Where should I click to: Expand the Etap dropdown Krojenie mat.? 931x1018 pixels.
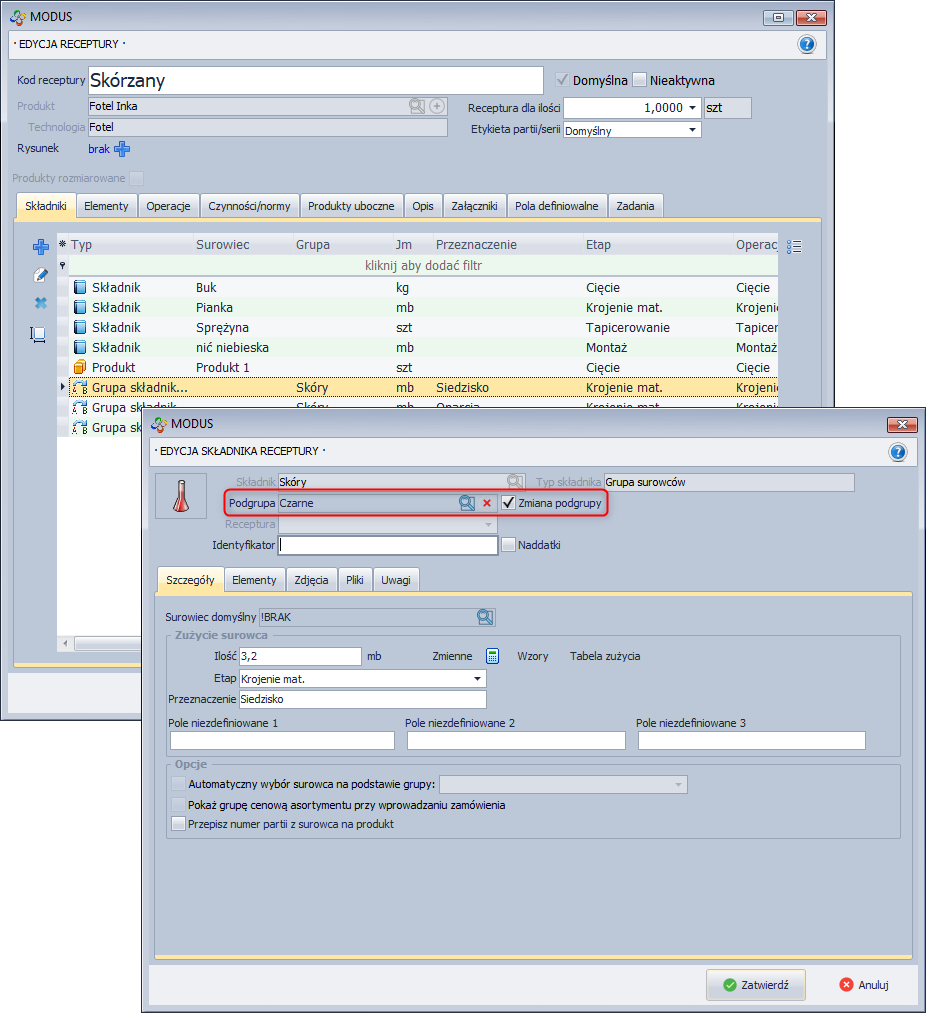[477, 678]
